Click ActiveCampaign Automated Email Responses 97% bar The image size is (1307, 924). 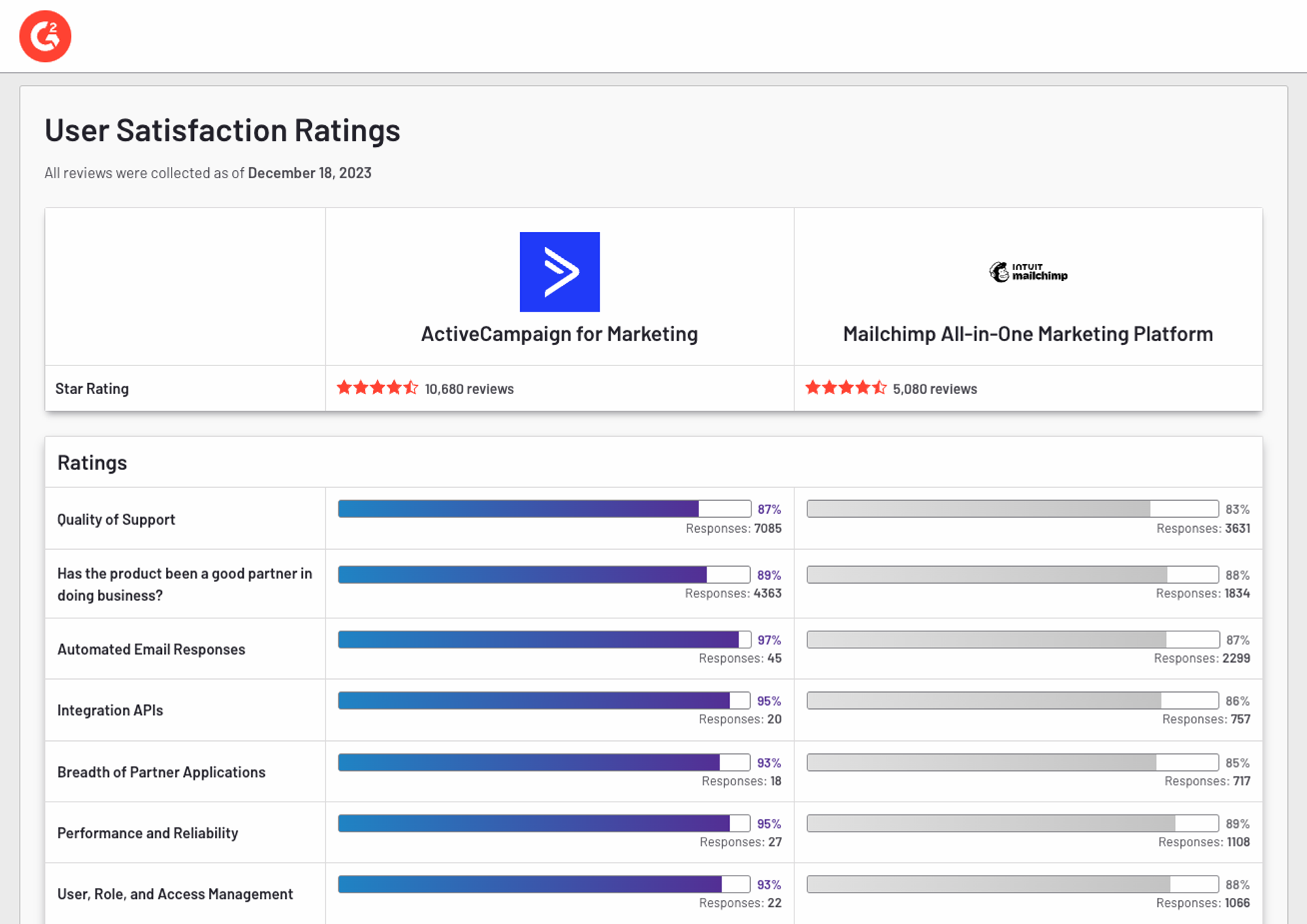544,640
